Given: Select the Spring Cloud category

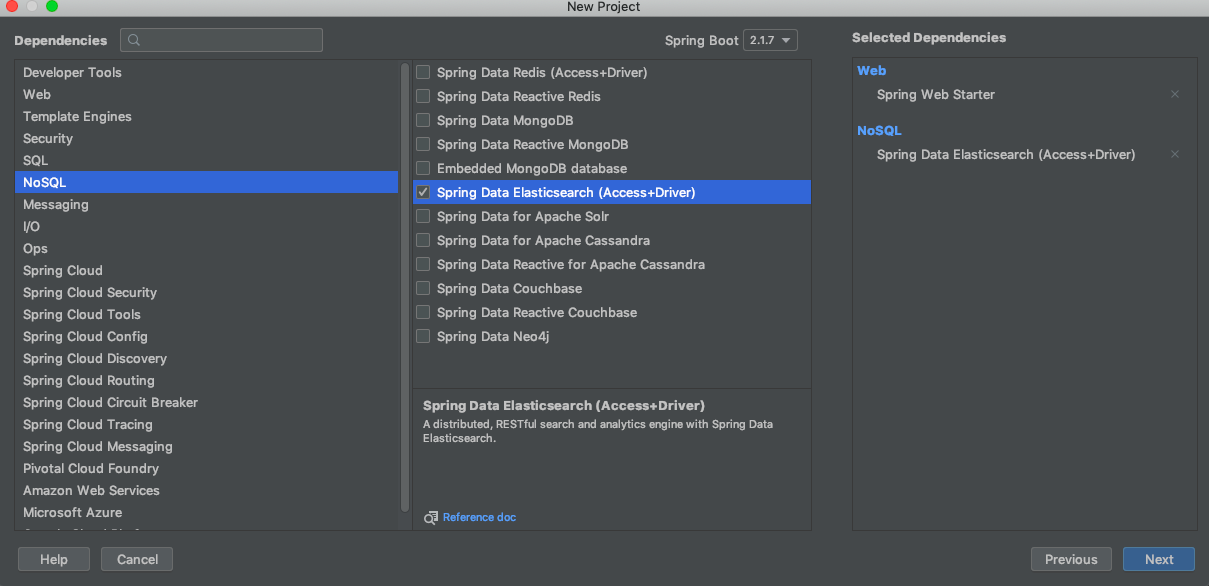Looking at the screenshot, I should (x=206, y=270).
